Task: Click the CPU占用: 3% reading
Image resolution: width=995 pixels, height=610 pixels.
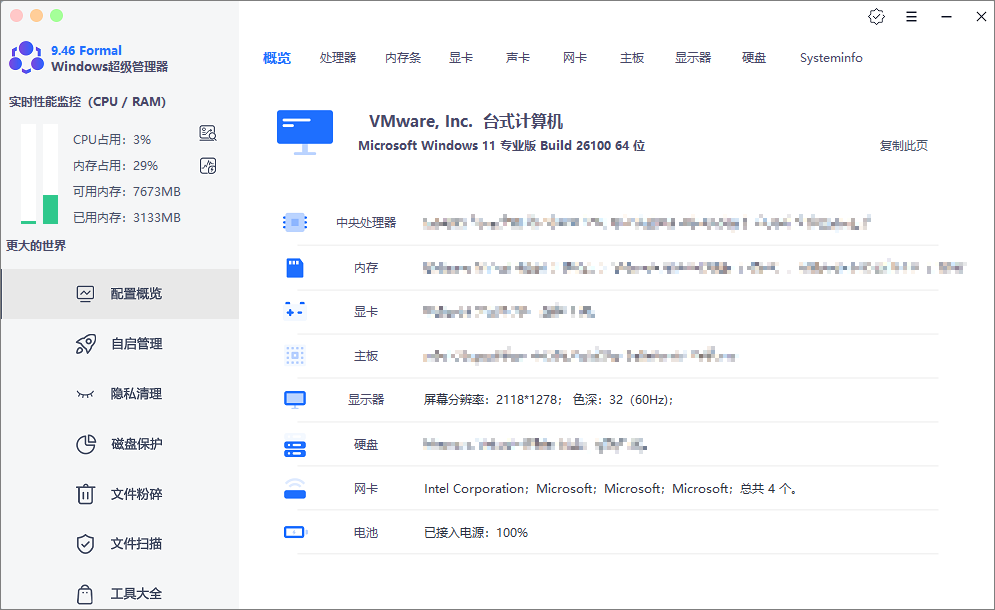Action: [112, 140]
